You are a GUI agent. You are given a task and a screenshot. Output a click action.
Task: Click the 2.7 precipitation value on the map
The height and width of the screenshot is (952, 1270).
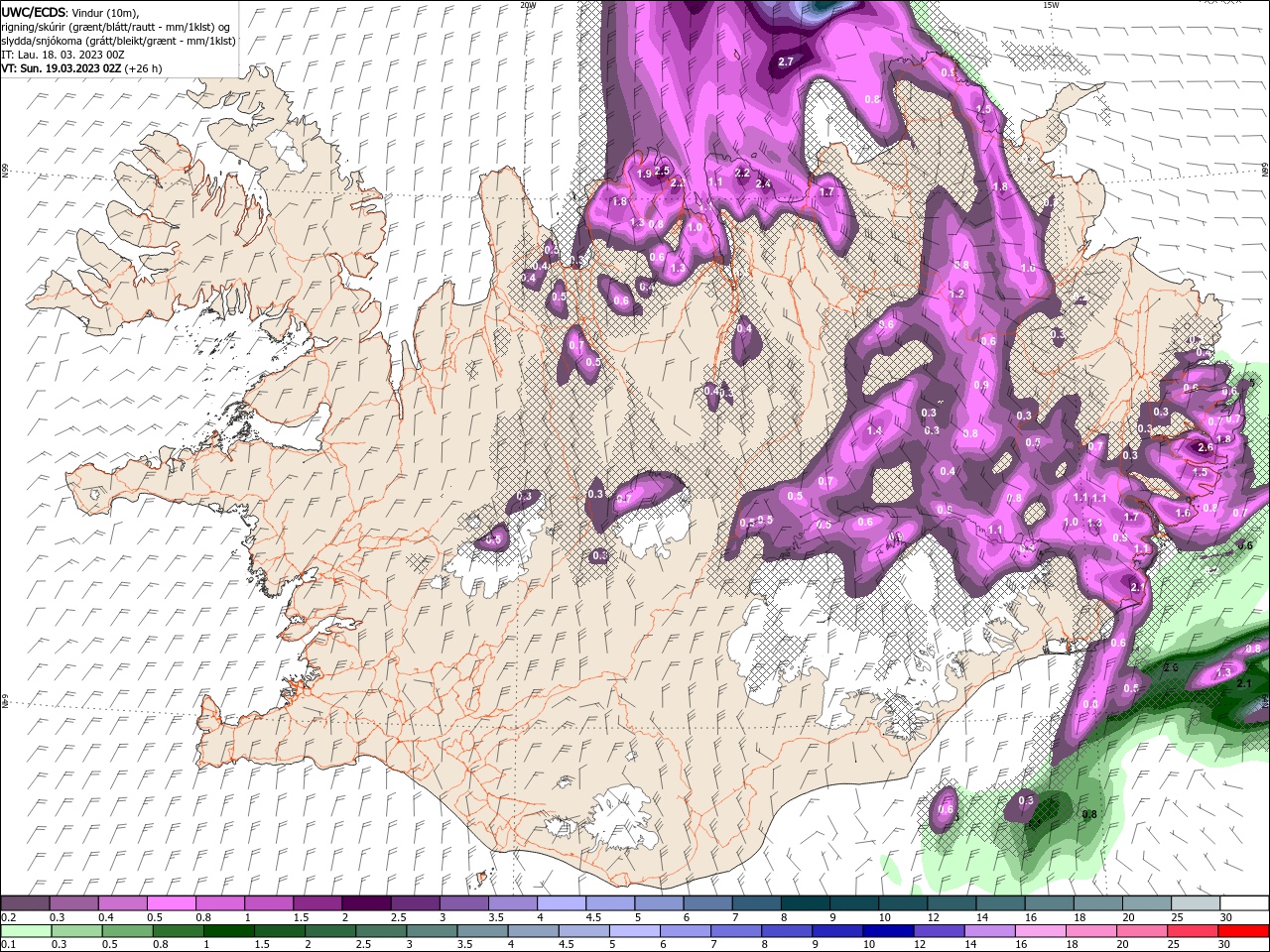coord(786,61)
